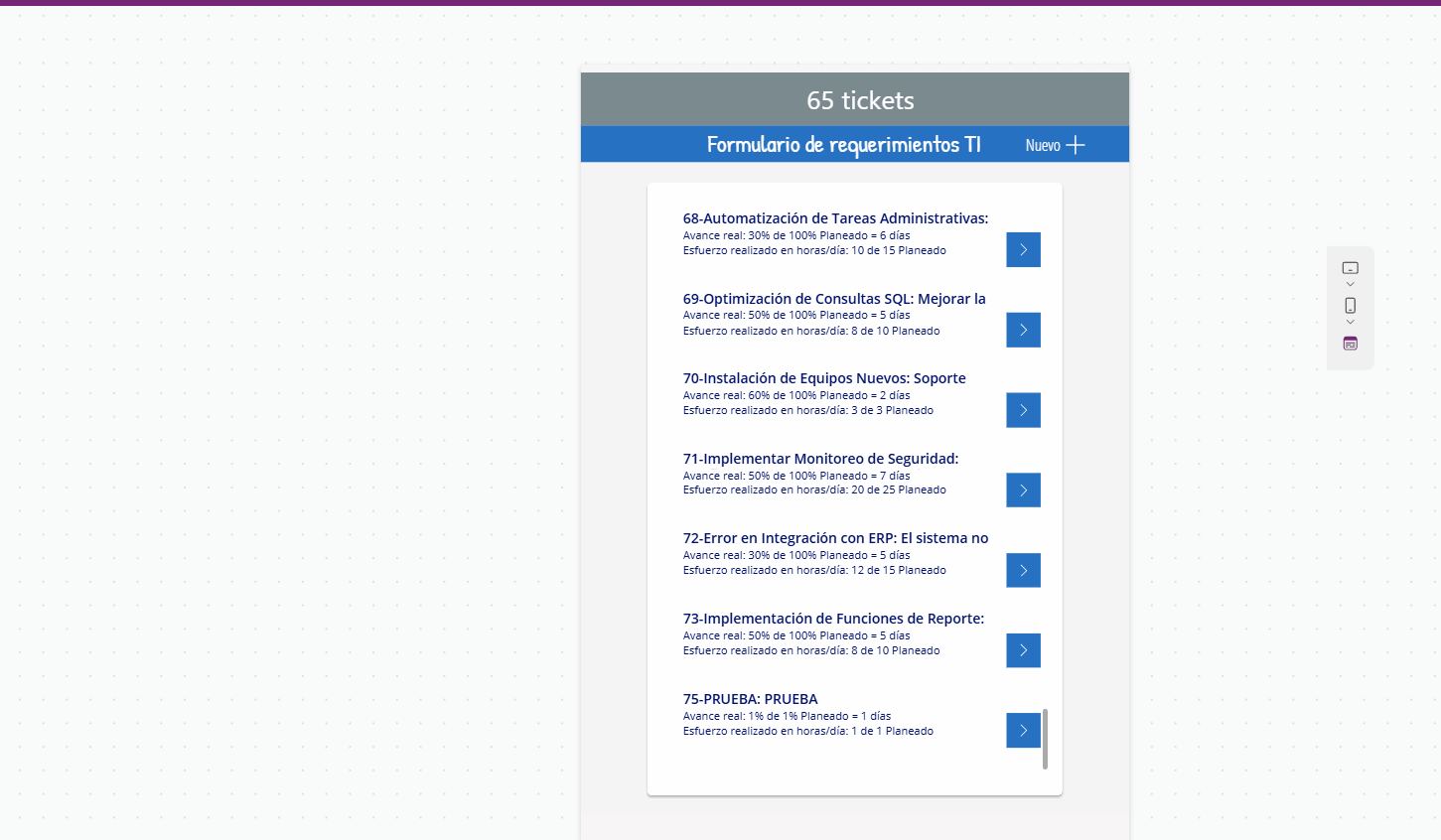The width and height of the screenshot is (1441, 840).
Task: Select the phone preview icon in right sidebar
Action: pos(1350,306)
